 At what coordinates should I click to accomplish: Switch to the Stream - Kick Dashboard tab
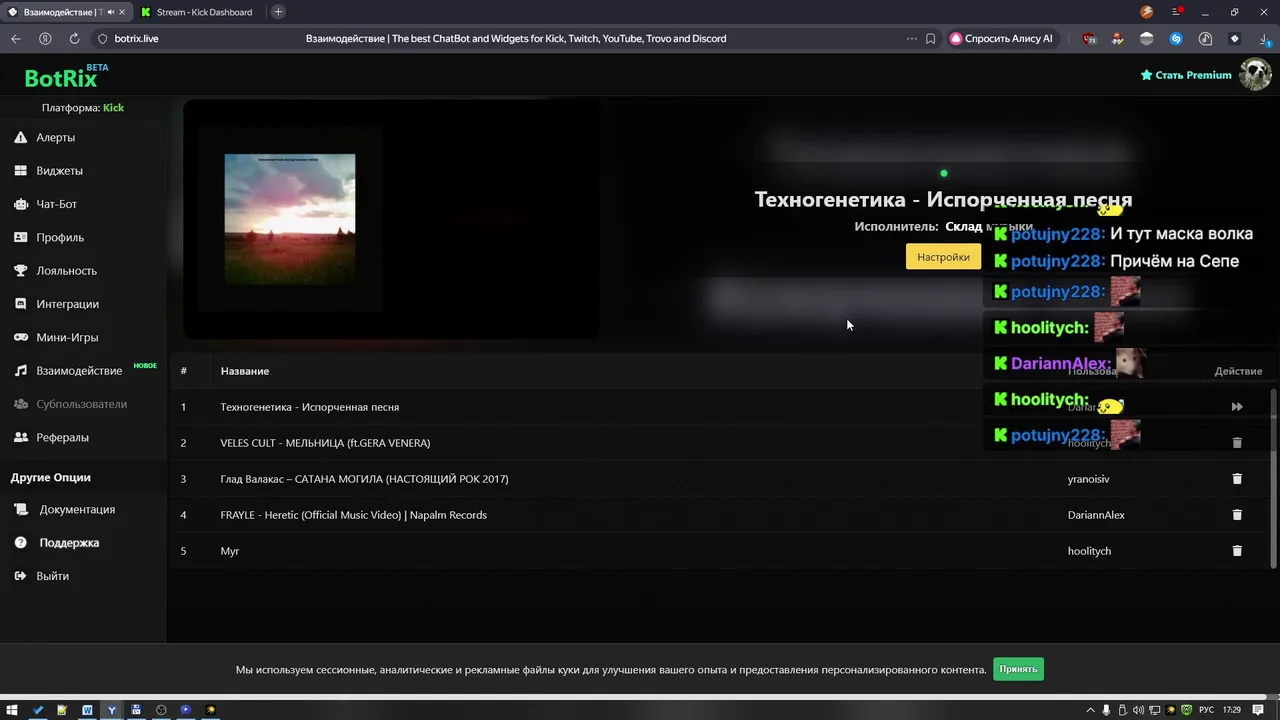(200, 12)
